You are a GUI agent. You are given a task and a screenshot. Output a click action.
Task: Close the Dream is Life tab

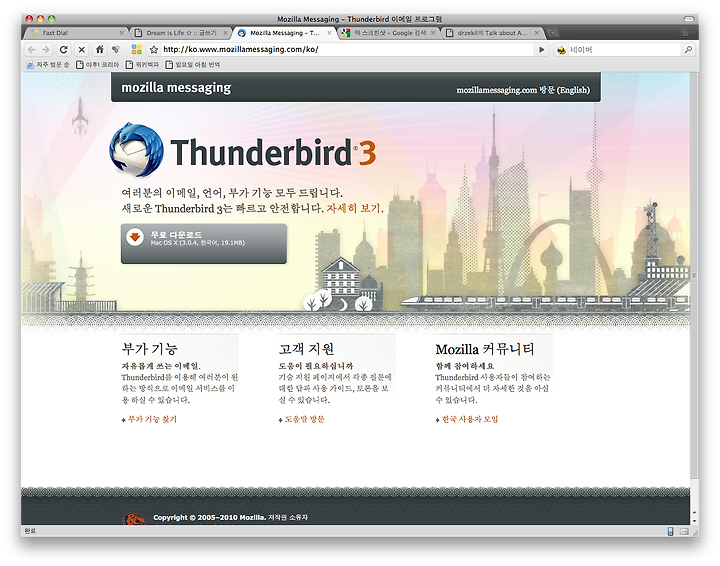pos(225,33)
